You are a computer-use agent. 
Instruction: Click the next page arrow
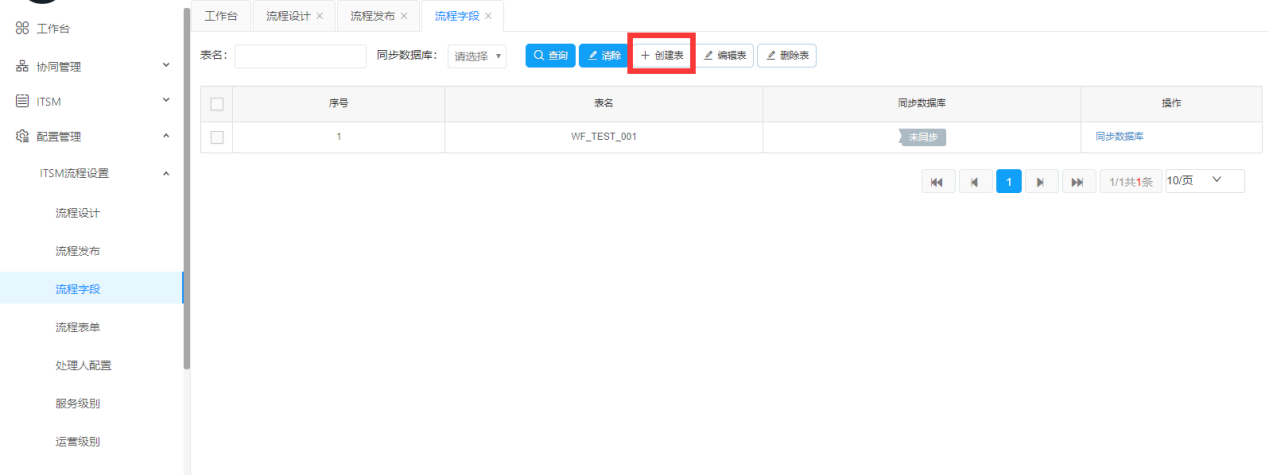[1041, 182]
